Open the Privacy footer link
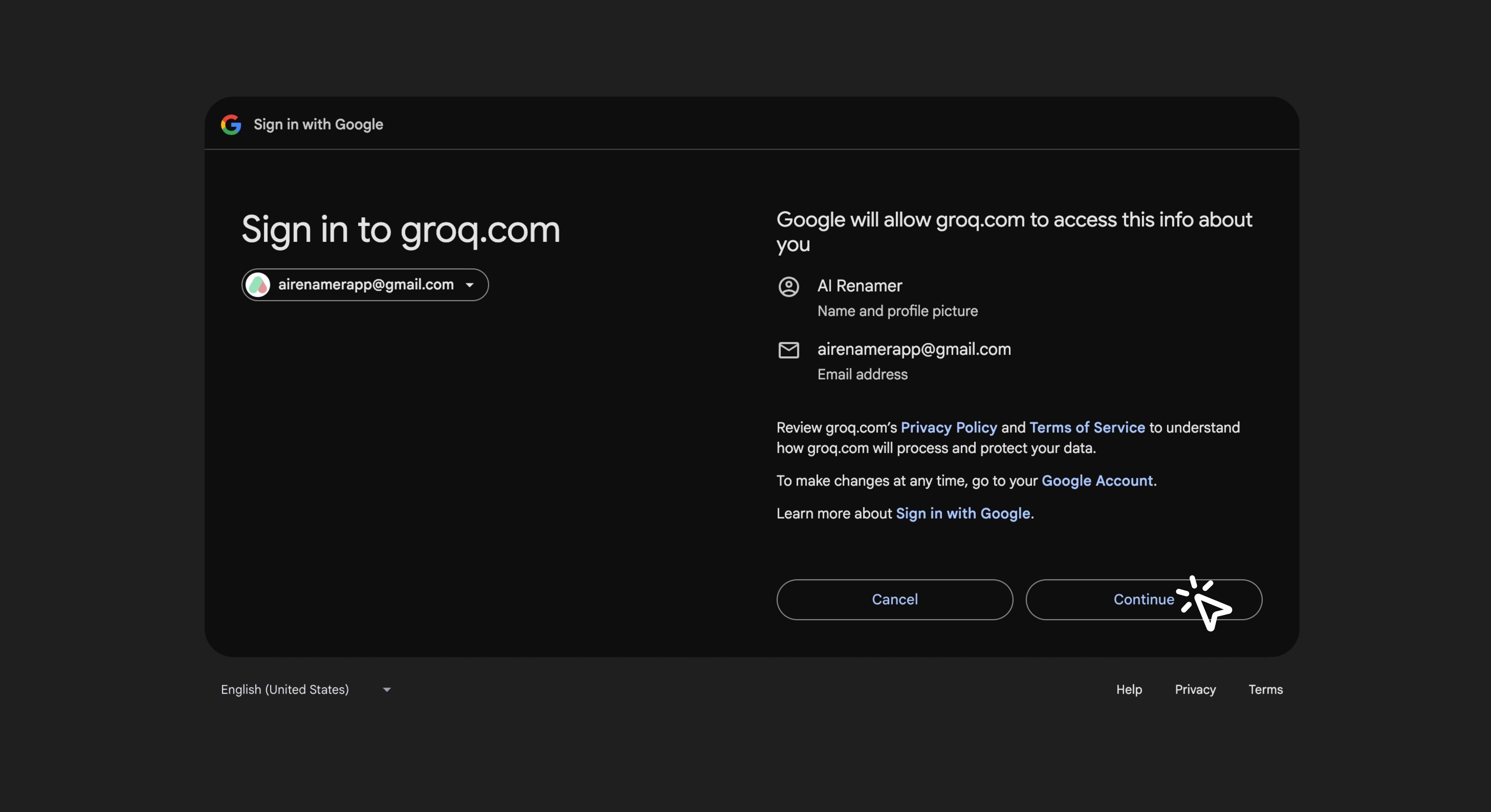Viewport: 1491px width, 812px height. pos(1195,689)
